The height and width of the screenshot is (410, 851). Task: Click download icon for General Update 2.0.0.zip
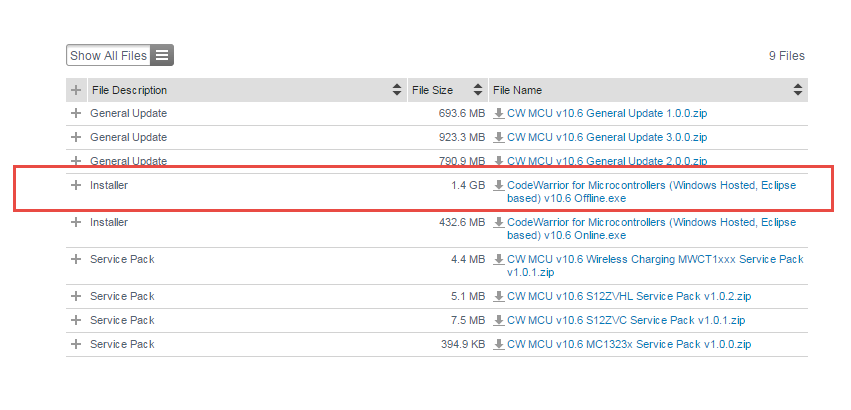coord(498,161)
